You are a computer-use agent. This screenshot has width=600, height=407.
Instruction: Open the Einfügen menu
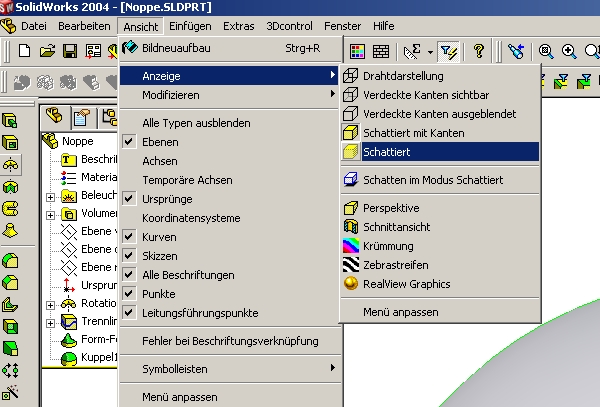190,26
